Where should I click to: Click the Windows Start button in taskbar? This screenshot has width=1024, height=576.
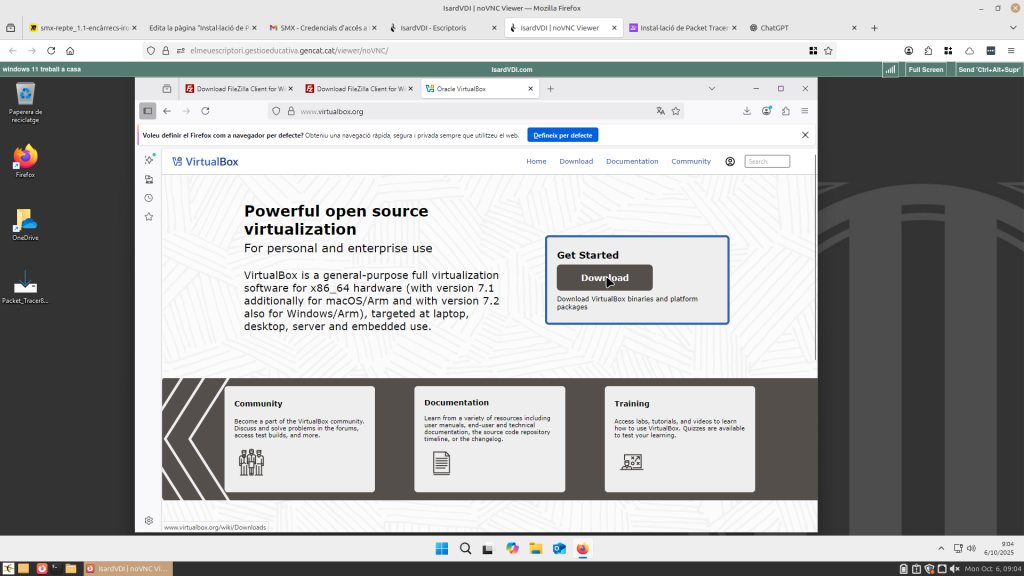click(442, 548)
